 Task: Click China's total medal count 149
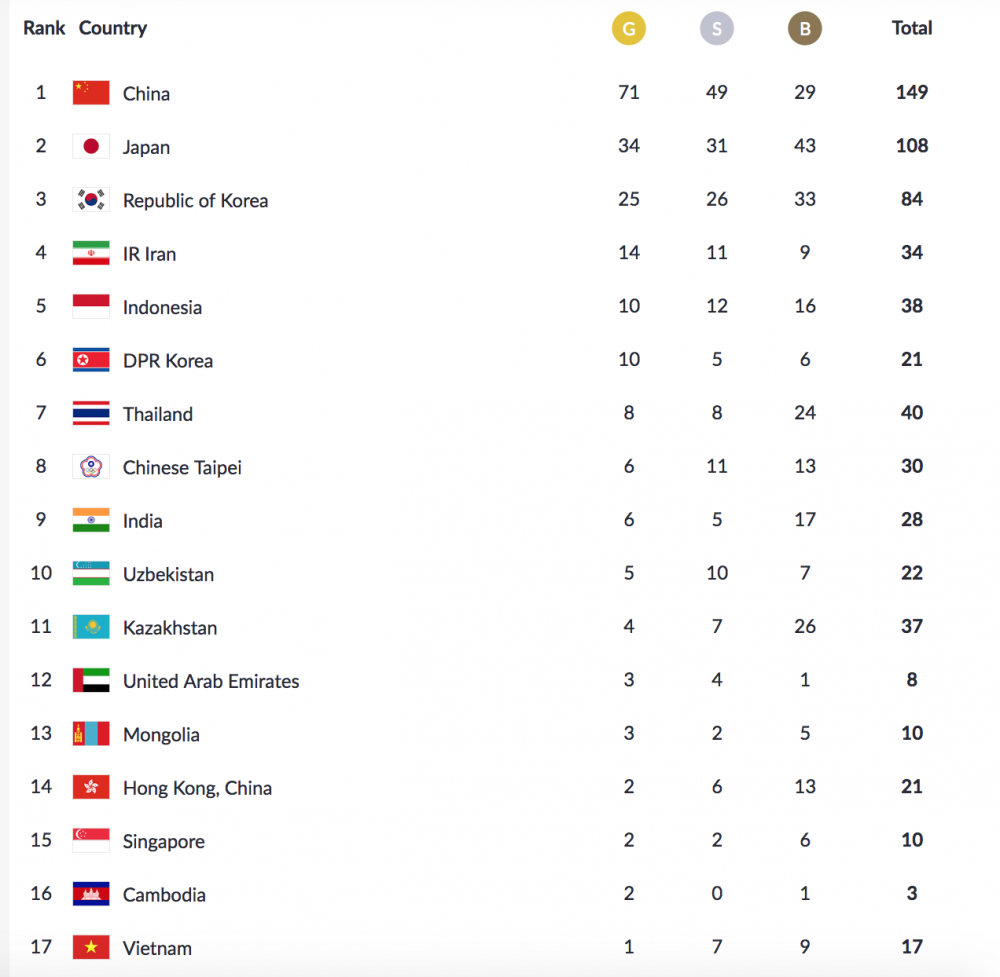912,93
